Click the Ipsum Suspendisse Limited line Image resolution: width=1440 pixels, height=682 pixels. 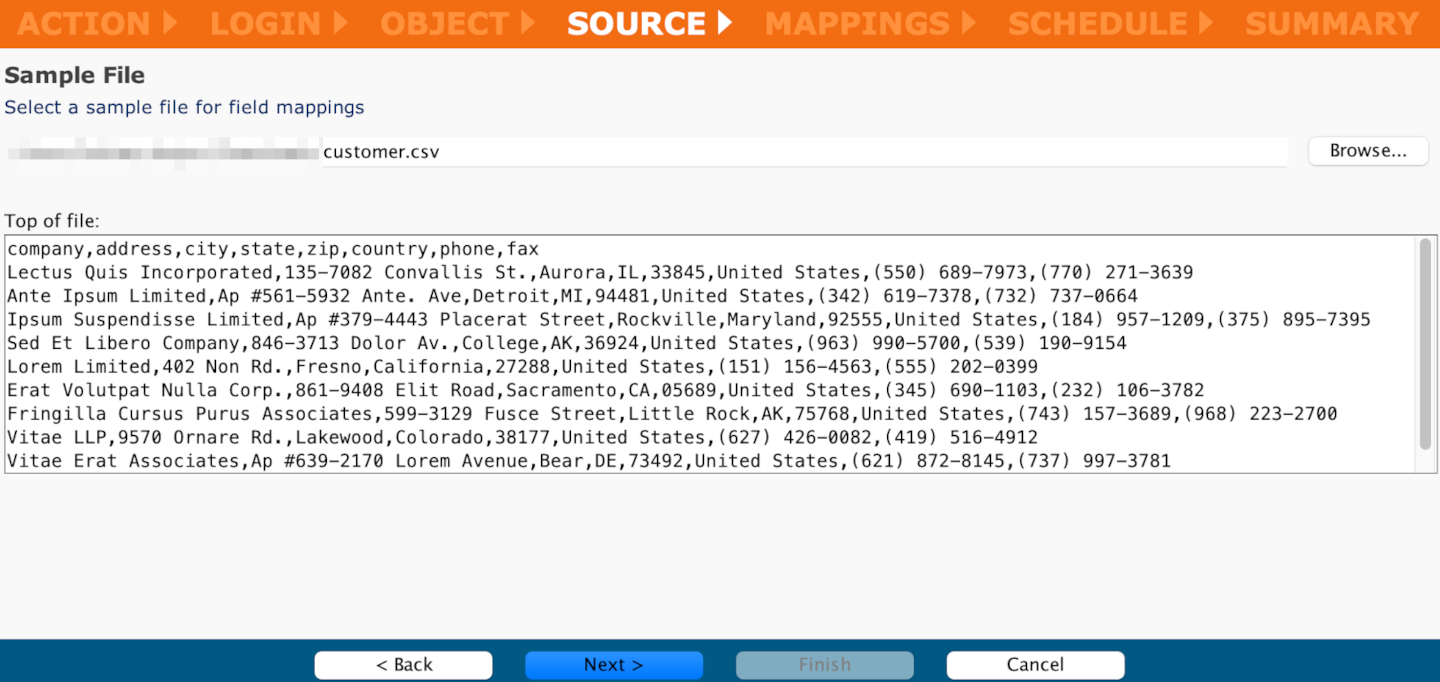[688, 320]
